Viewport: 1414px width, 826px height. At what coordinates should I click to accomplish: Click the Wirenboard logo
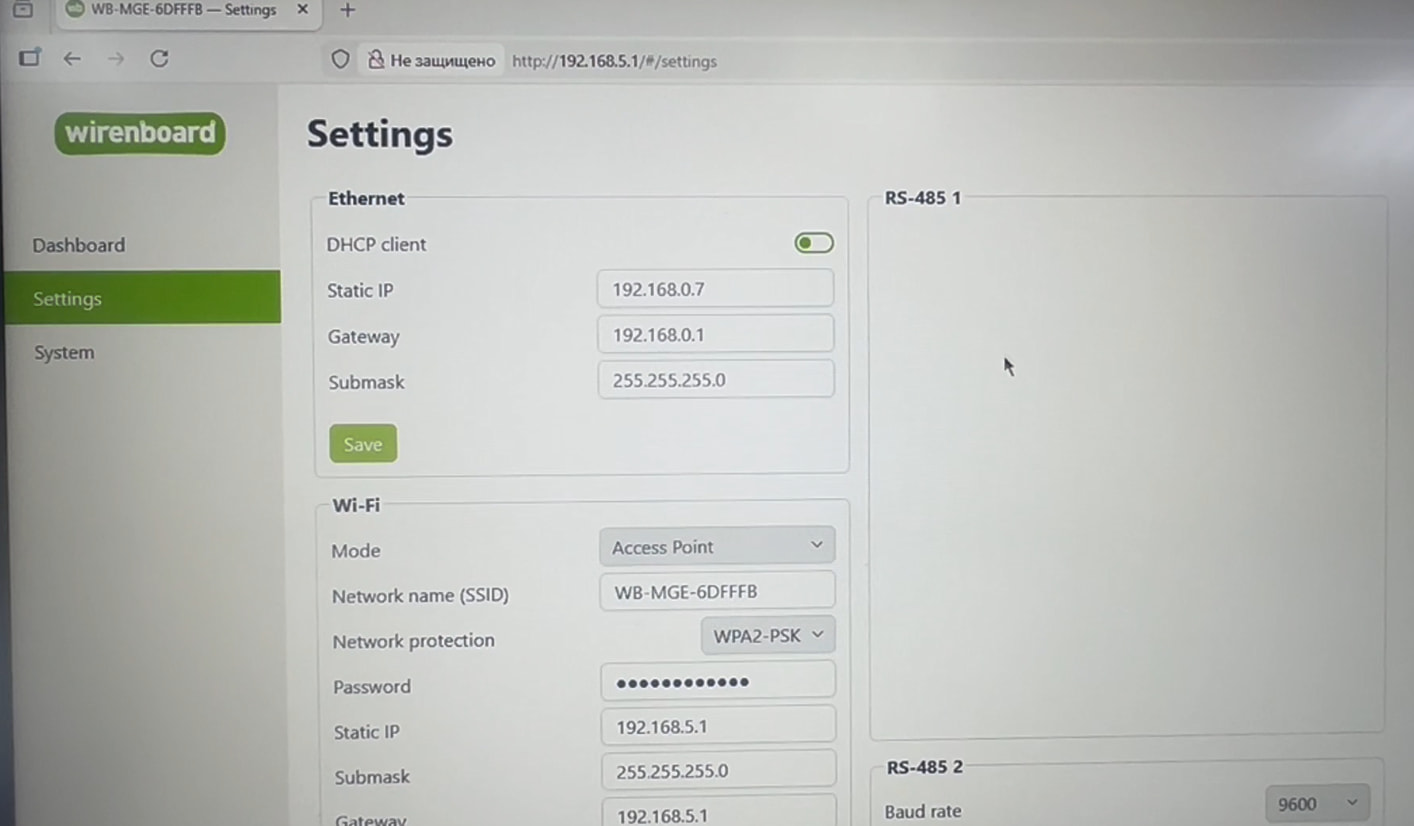pos(140,133)
